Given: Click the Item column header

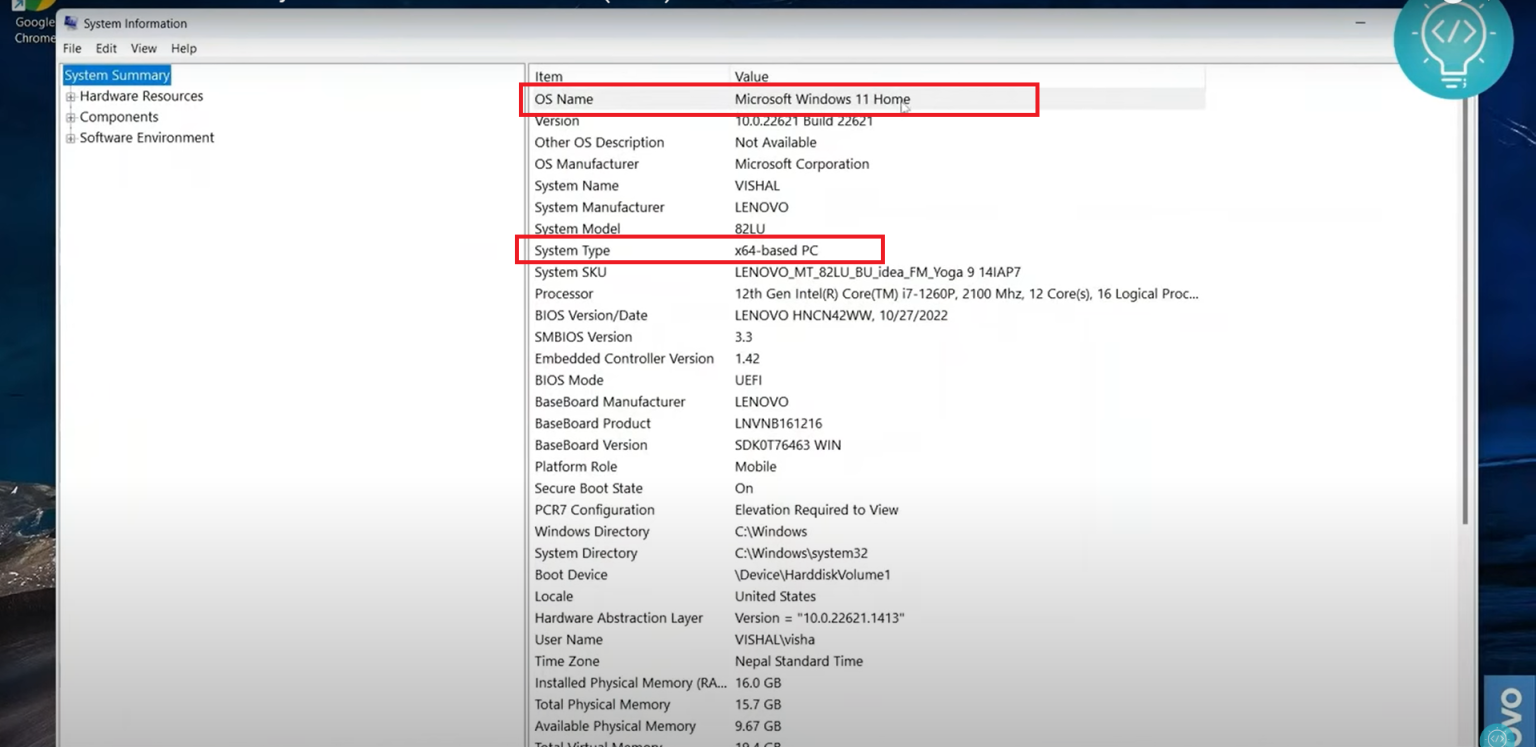Looking at the screenshot, I should point(548,76).
